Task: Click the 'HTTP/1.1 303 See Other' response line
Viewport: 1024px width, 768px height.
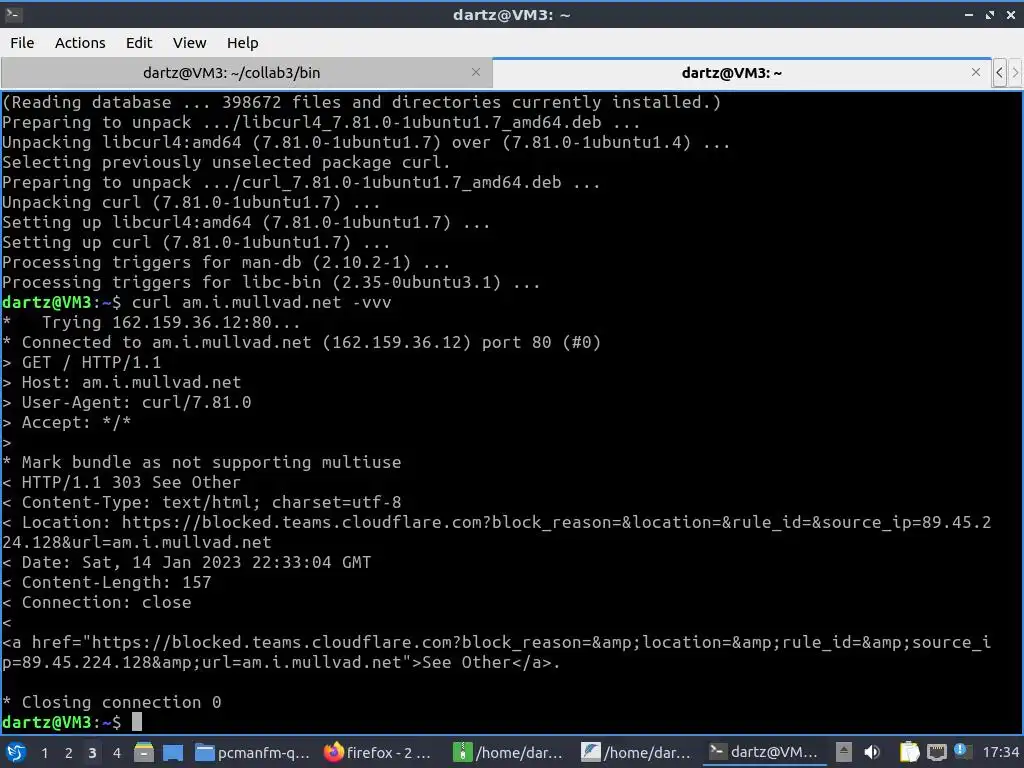Action: pyautogui.click(x=131, y=483)
